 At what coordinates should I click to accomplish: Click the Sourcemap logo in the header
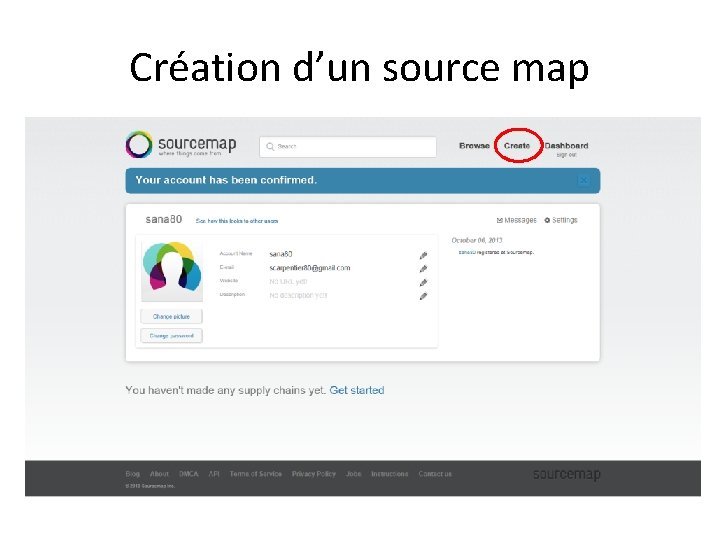[181, 145]
